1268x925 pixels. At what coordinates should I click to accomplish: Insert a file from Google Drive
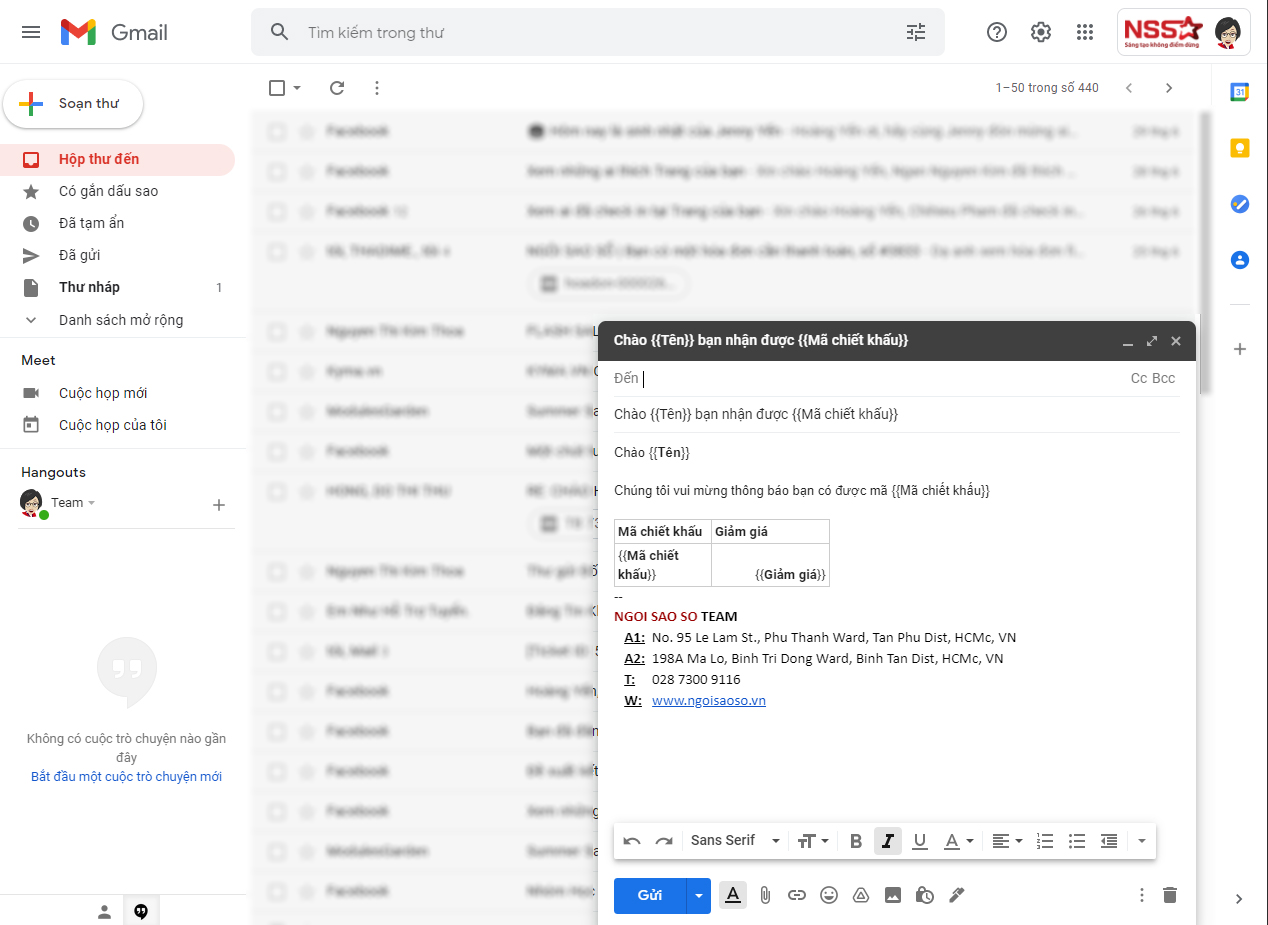(x=861, y=895)
